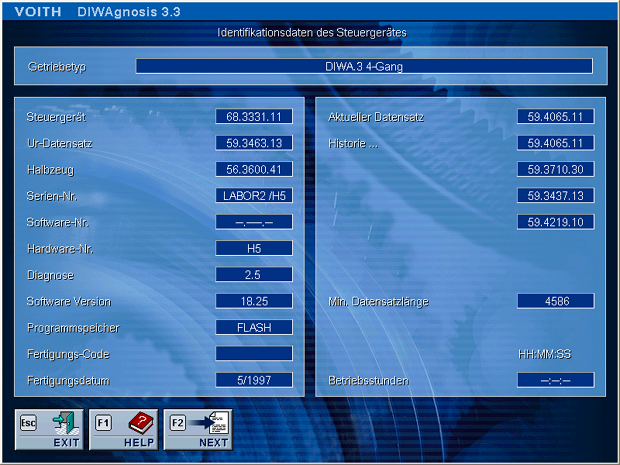The image size is (620, 465).
Task: Click the Esc key icon
Action: coord(28,423)
